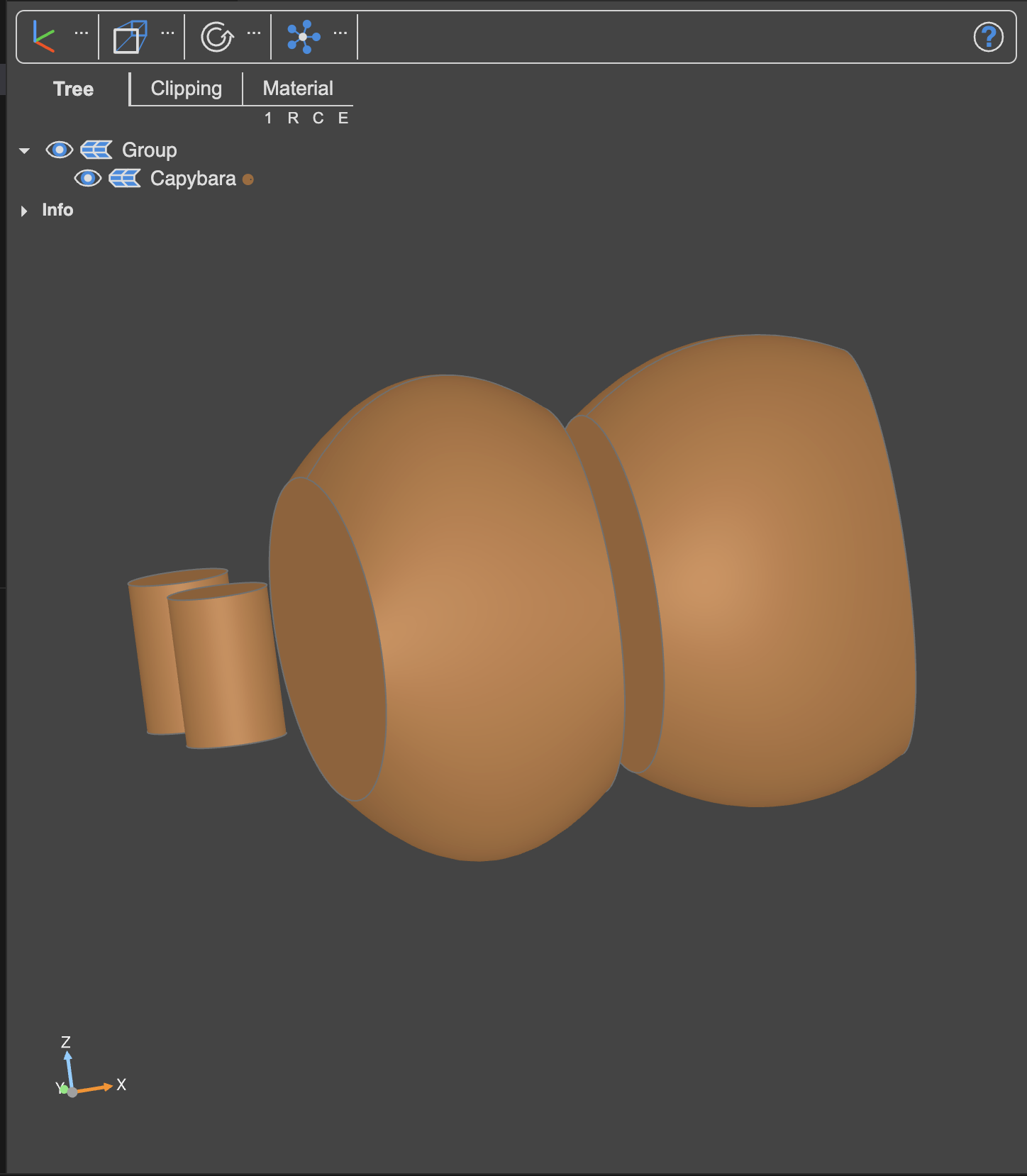Expand the Info section

point(24,211)
